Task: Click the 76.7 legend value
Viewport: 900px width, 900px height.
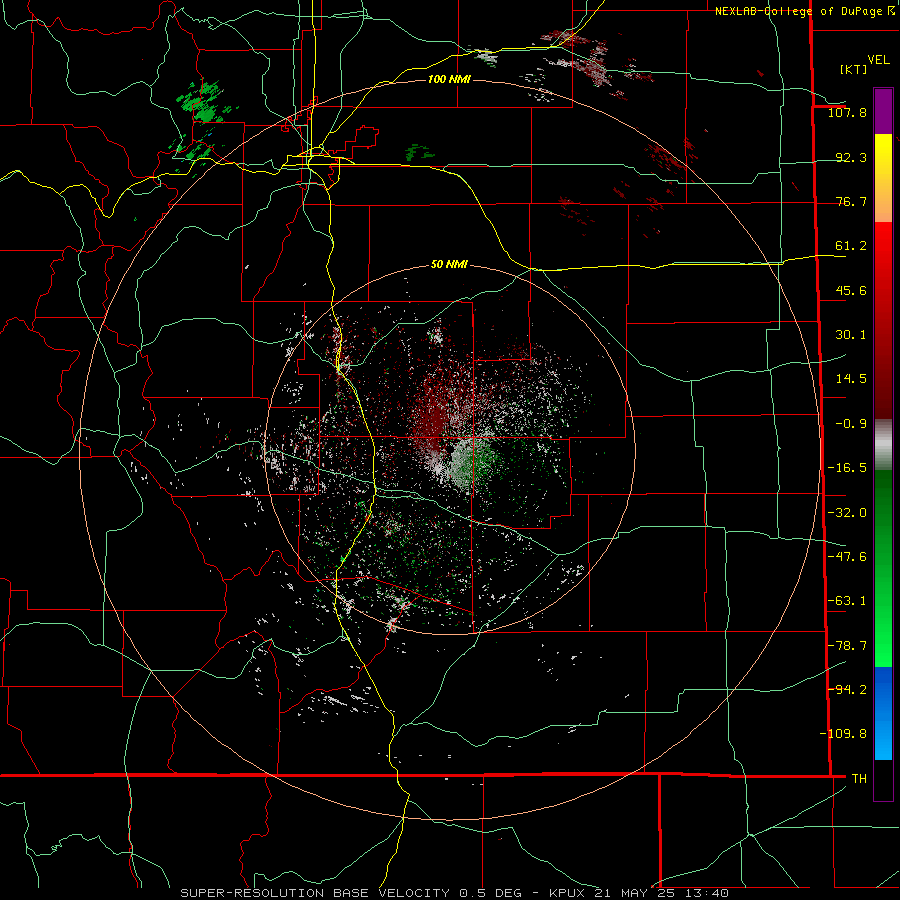Action: (x=851, y=201)
